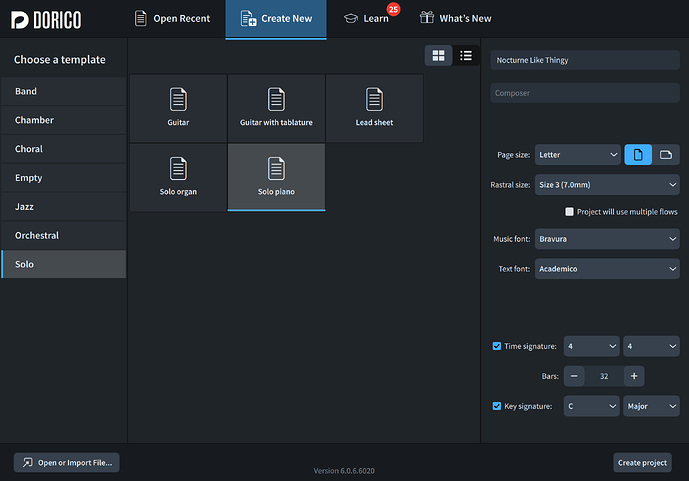Switch to list view of templates

(466, 55)
